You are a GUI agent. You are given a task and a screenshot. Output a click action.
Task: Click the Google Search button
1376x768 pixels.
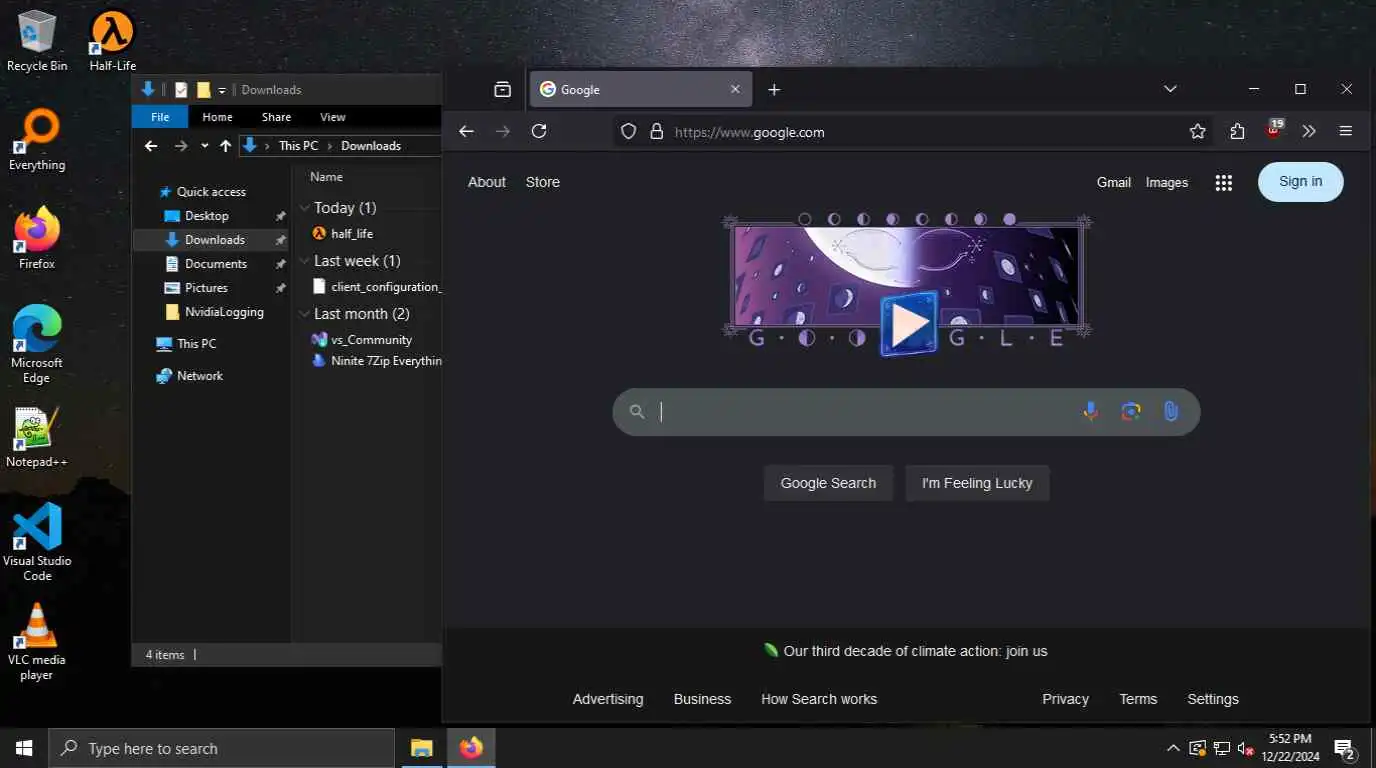(x=828, y=483)
